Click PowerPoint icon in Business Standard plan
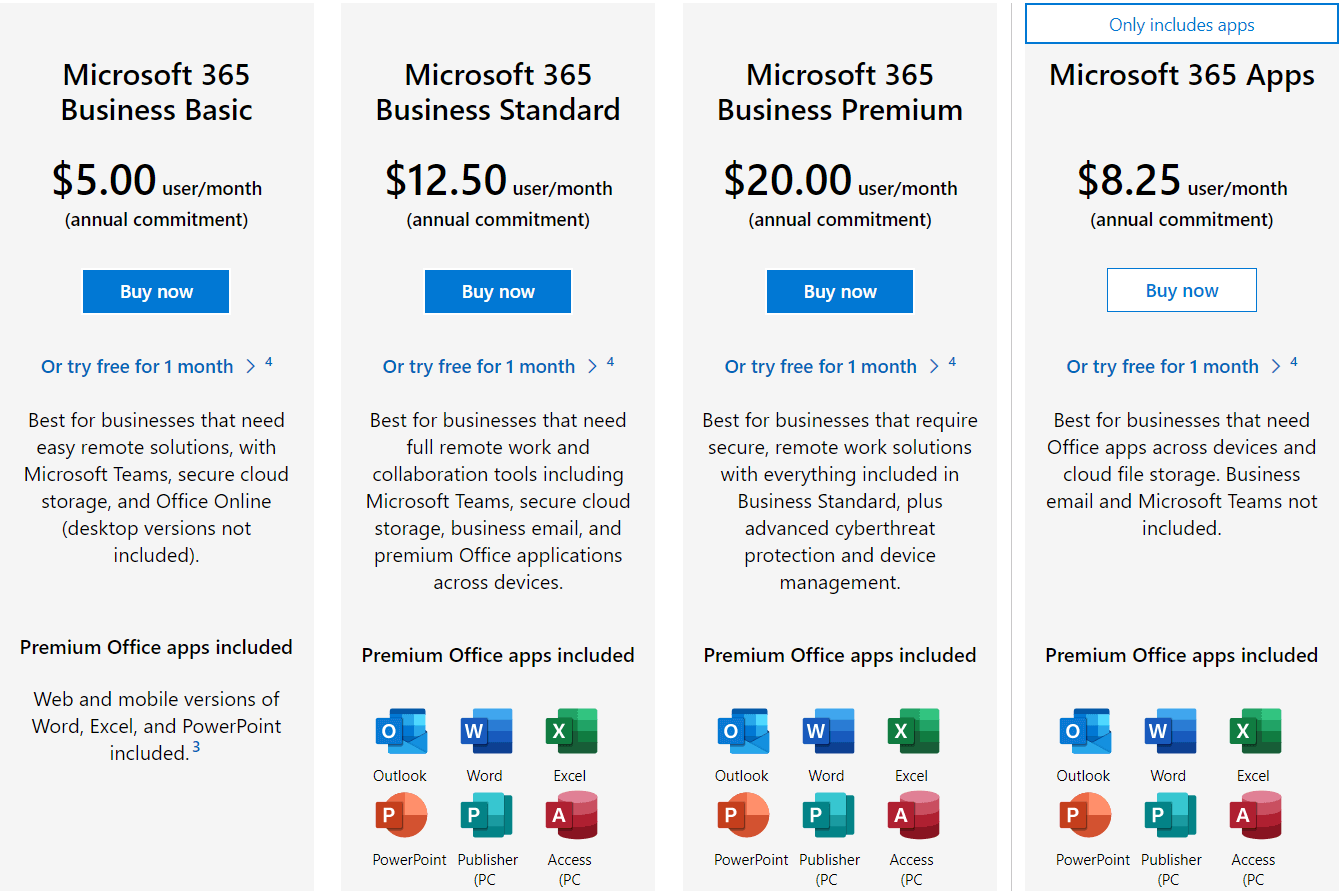1340x891 pixels. pos(400,815)
